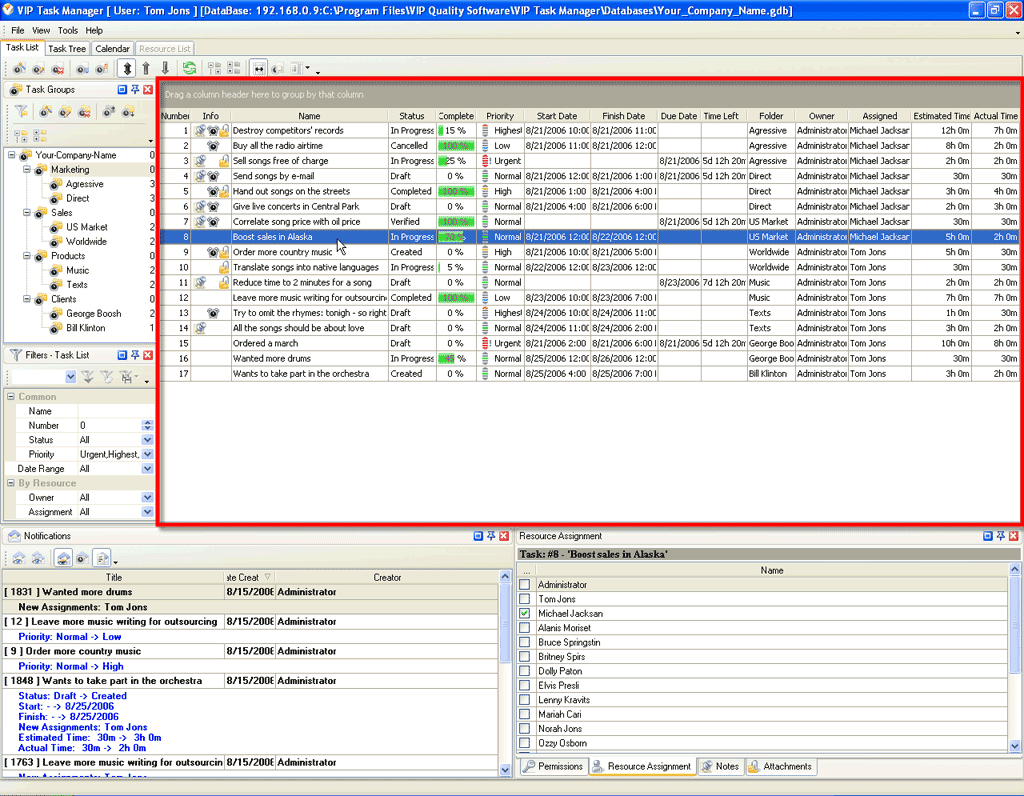Click the move task down arrow icon

(165, 69)
